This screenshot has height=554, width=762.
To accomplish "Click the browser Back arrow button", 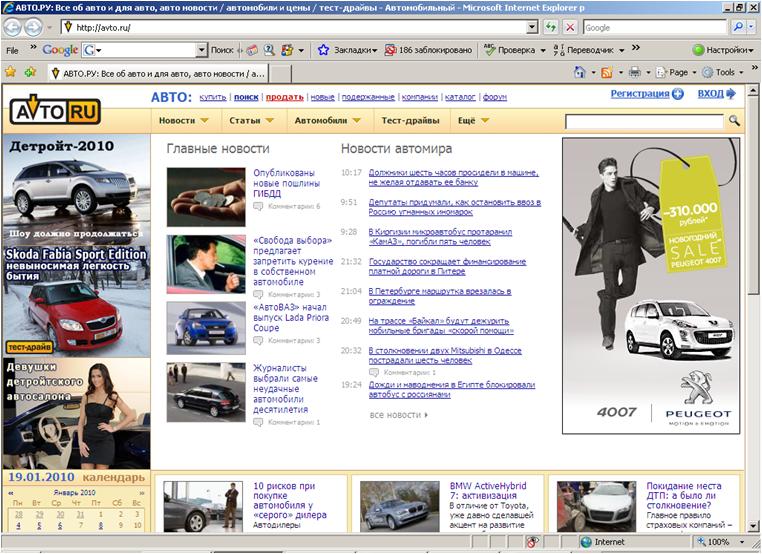I will coord(12,27).
